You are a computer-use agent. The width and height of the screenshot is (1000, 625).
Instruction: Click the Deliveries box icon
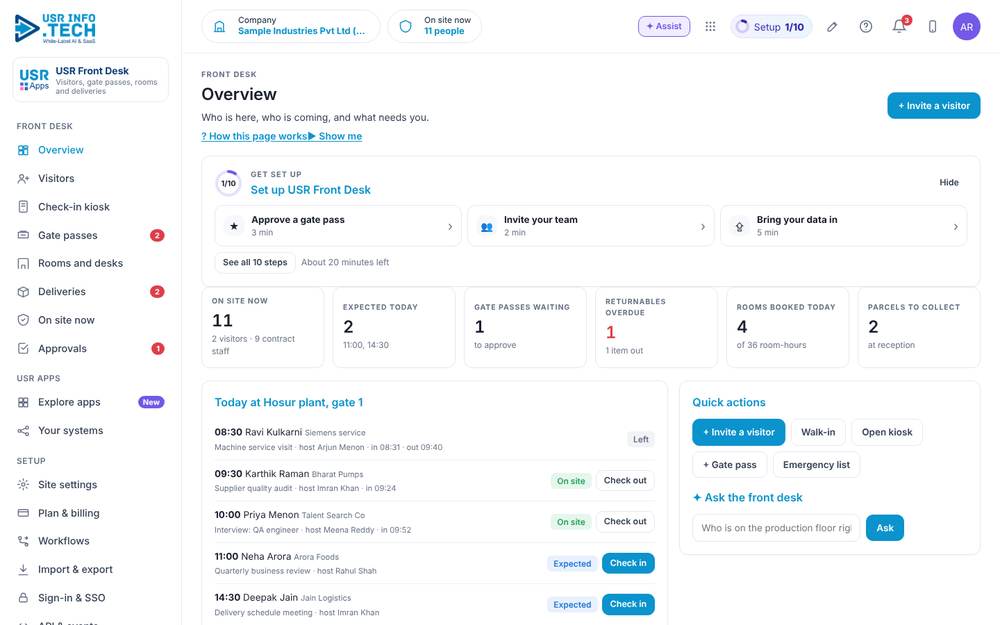pos(23,291)
